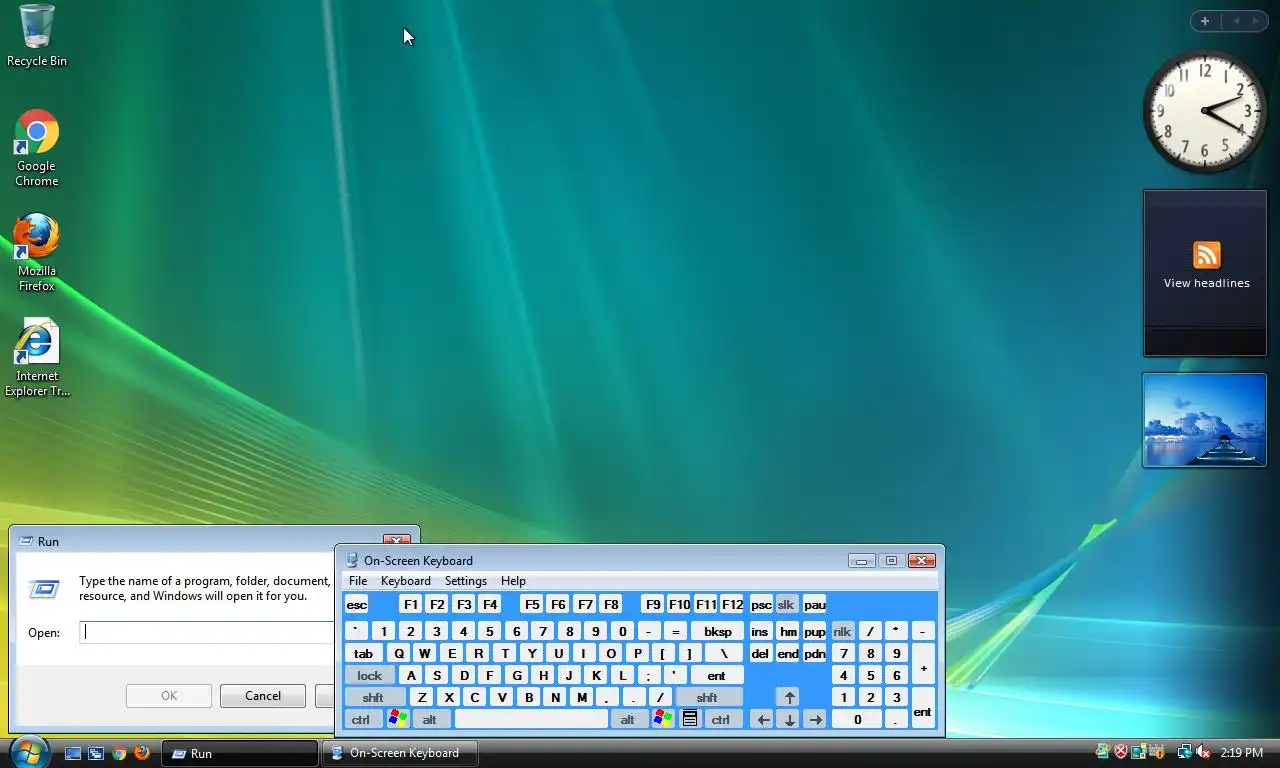Open the Recycle Bin desktop icon

pyautogui.click(x=37, y=36)
